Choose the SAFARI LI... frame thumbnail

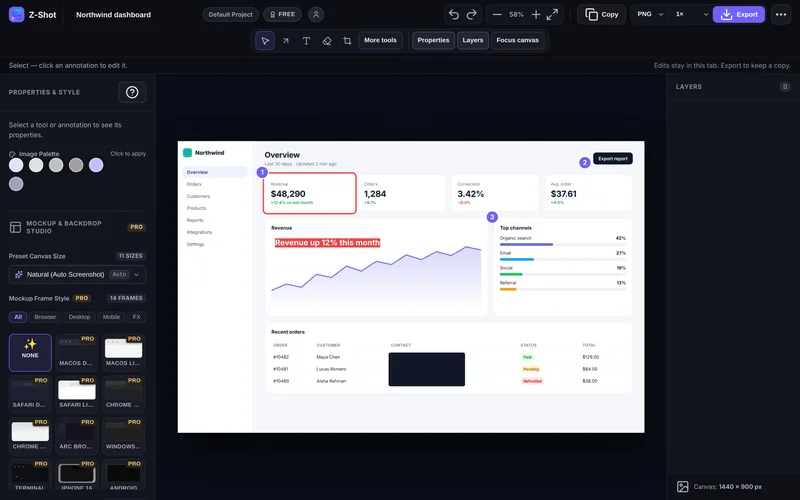pos(77,394)
